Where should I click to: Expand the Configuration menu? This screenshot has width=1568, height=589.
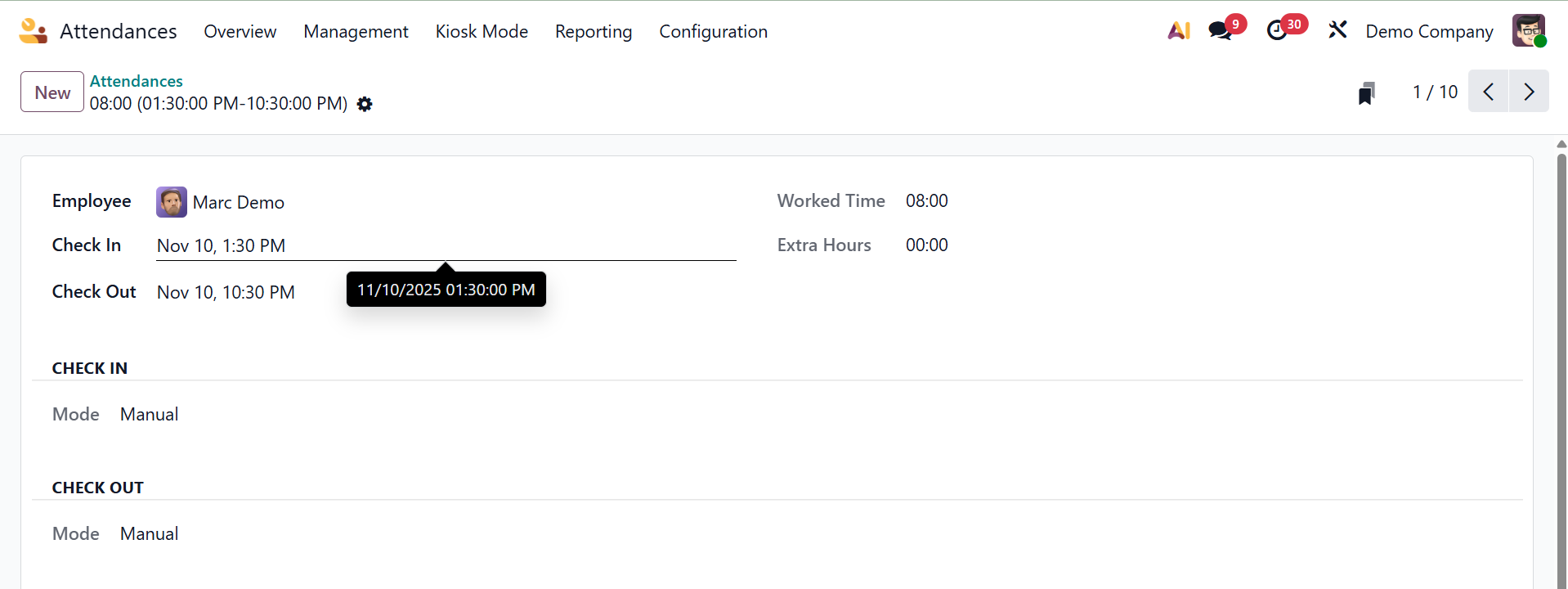click(x=713, y=31)
